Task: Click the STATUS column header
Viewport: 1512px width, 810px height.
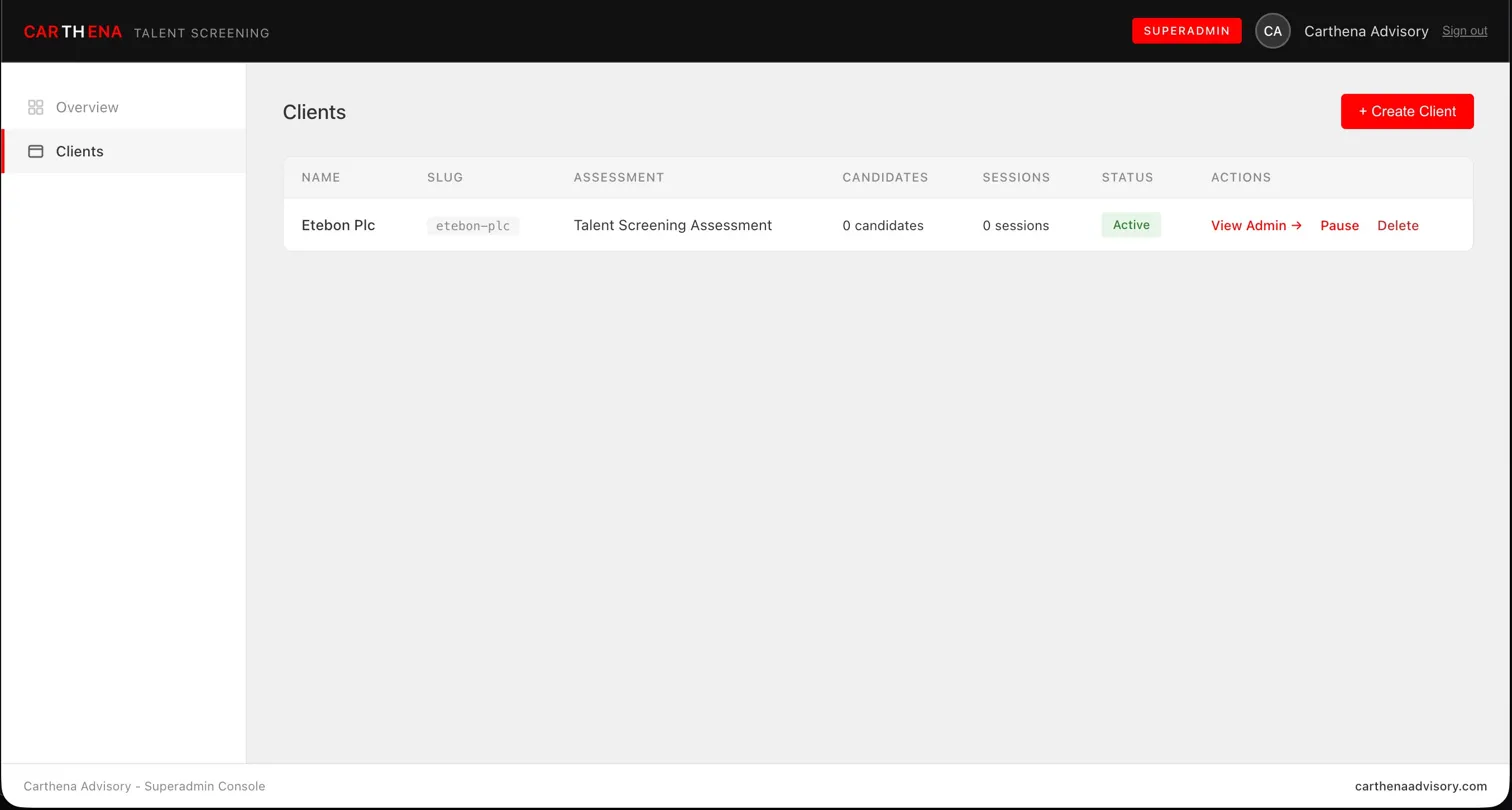Action: point(1127,177)
